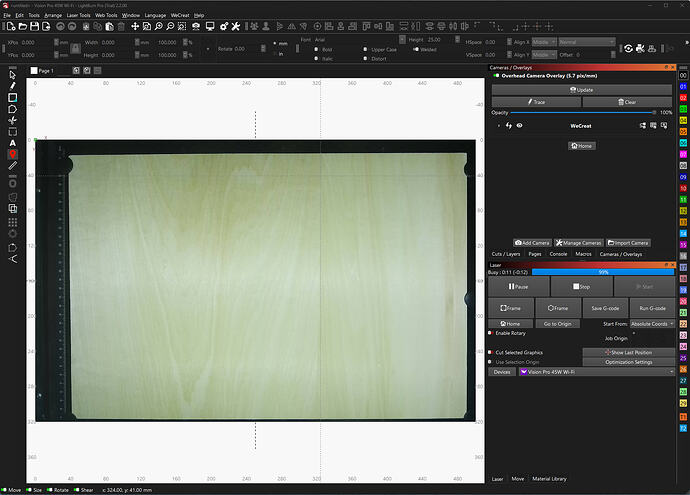Create a new file from toolbar

point(11,26)
